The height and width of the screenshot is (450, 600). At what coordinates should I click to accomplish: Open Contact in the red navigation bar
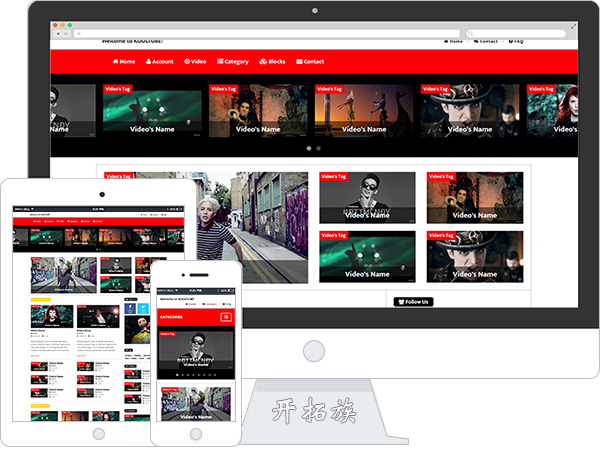pos(310,62)
